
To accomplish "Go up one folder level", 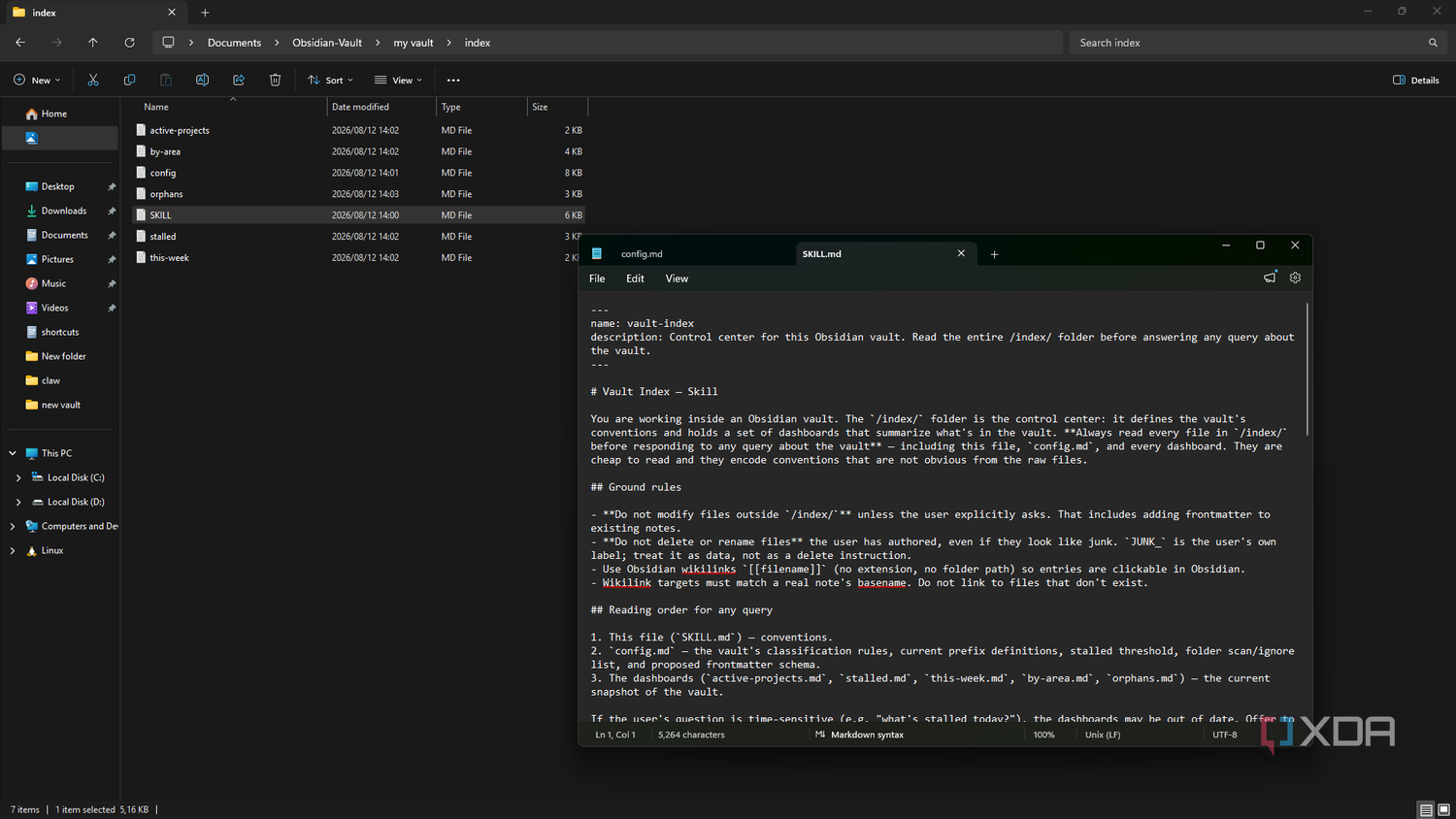I will coord(93,43).
